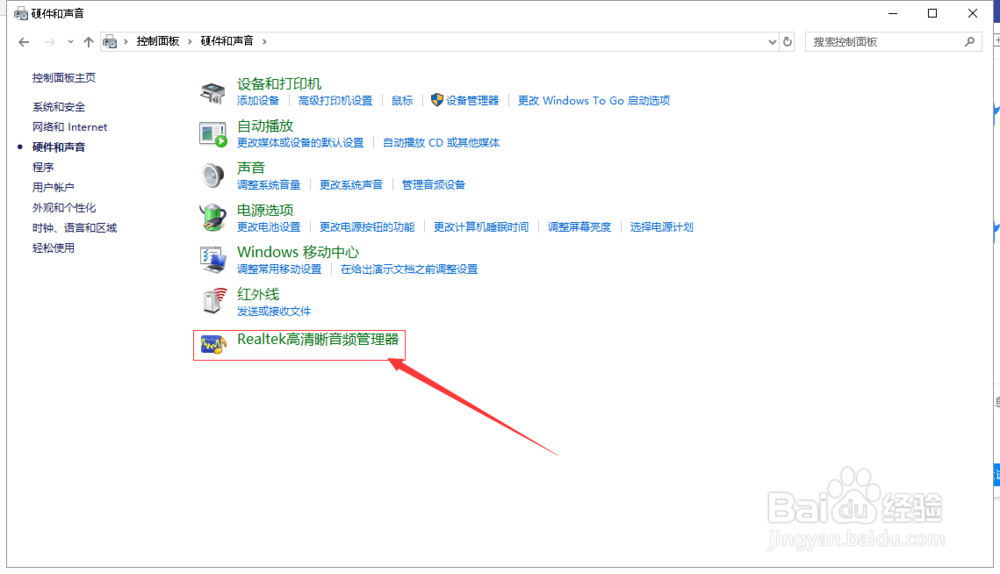Open 红外线 heading
Screen dimensions: 1000x574
pos(258,294)
